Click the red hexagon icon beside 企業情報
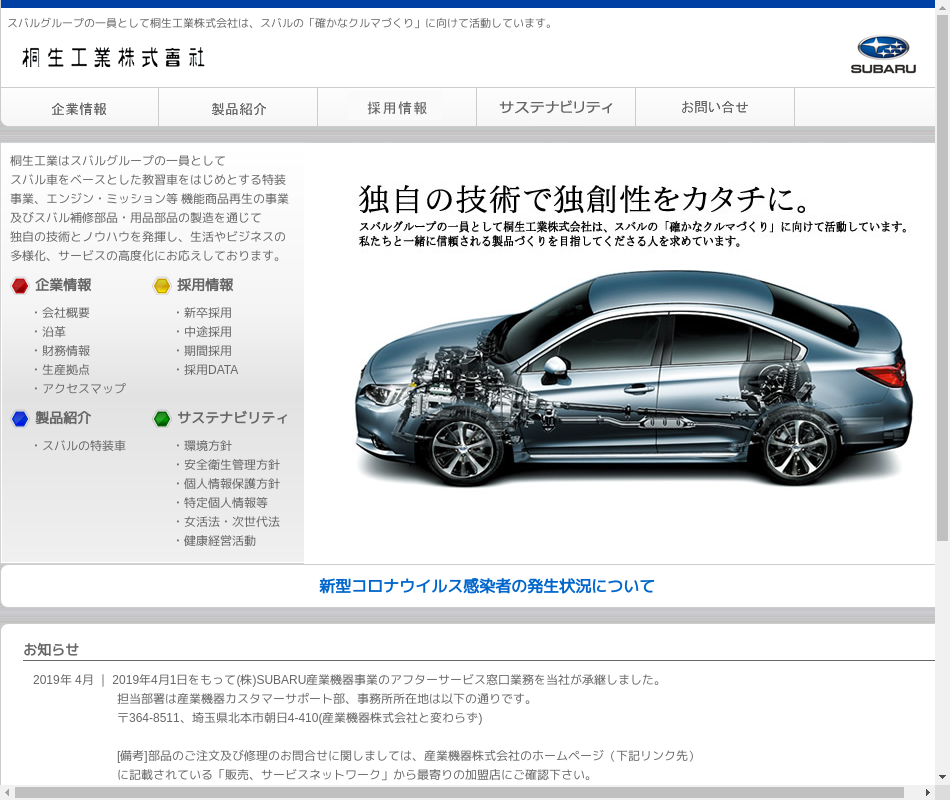 tap(20, 286)
